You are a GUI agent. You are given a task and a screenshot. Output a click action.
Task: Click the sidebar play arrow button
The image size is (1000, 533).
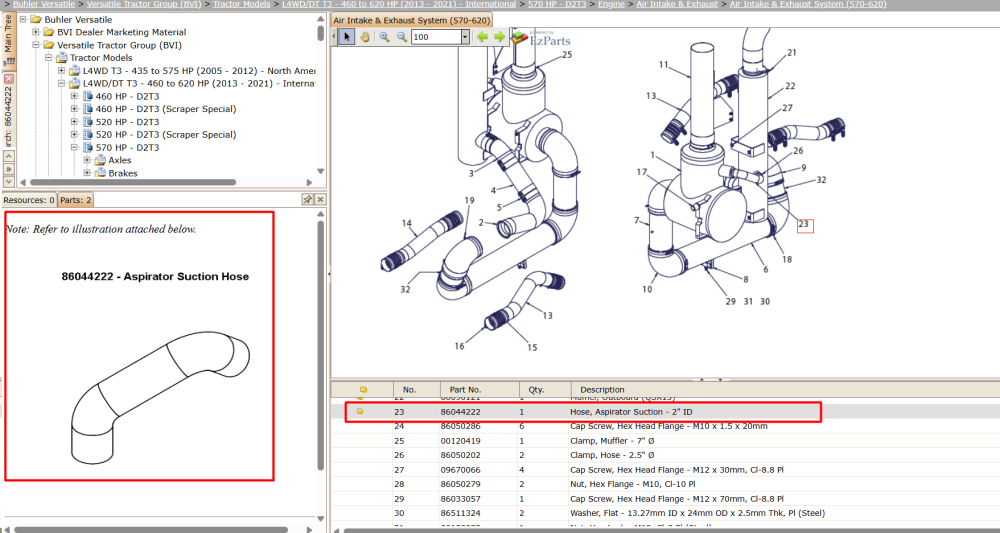click(8, 169)
